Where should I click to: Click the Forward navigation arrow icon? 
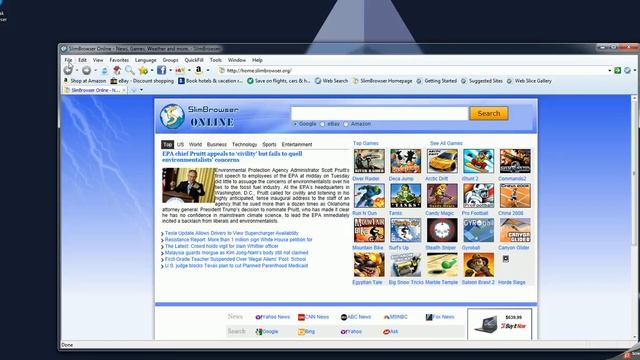(x=86, y=70)
